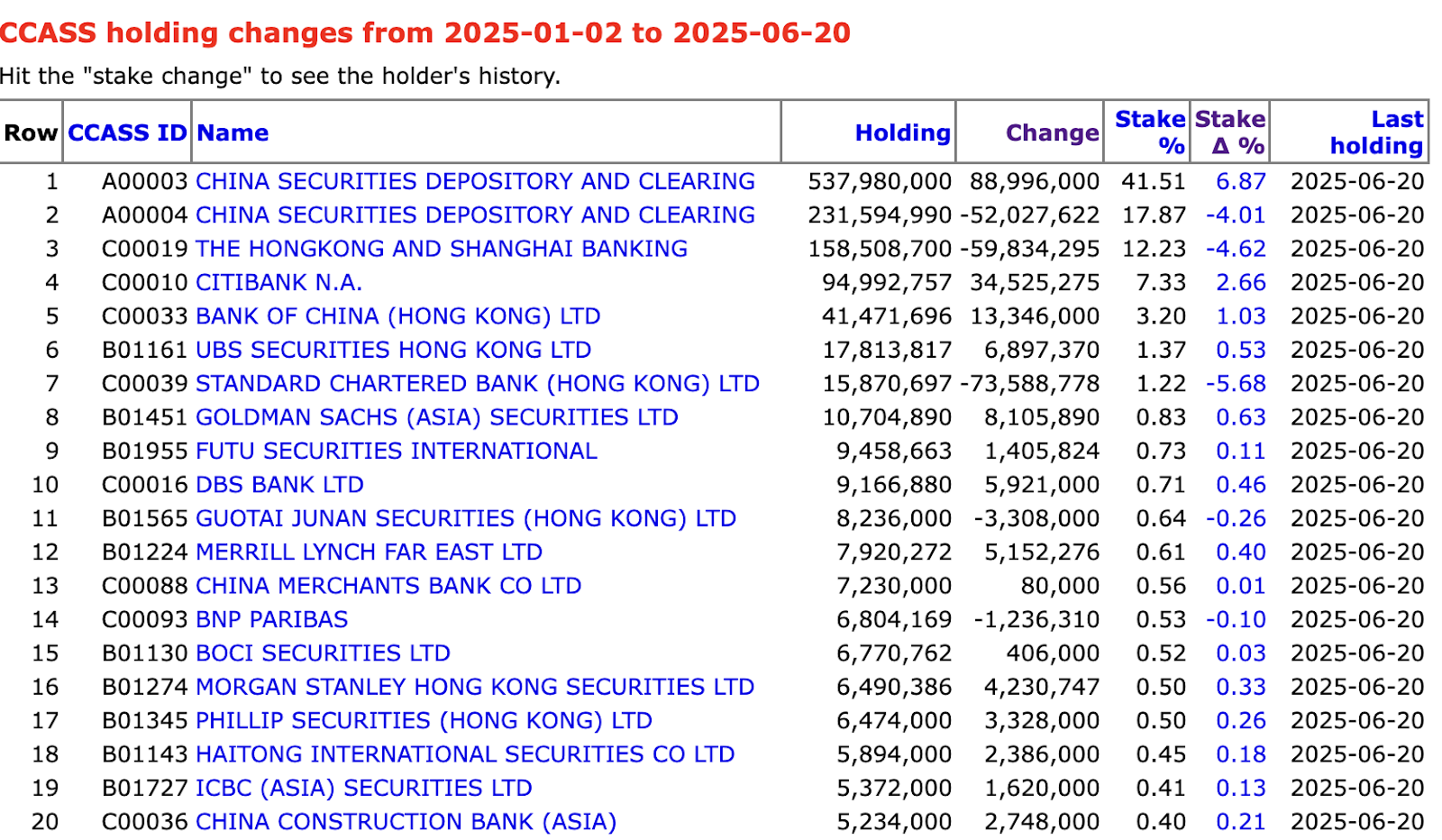View stake change -0.10 for BNP Paribas
This screenshot has height=840, width=1442.
[1236, 619]
